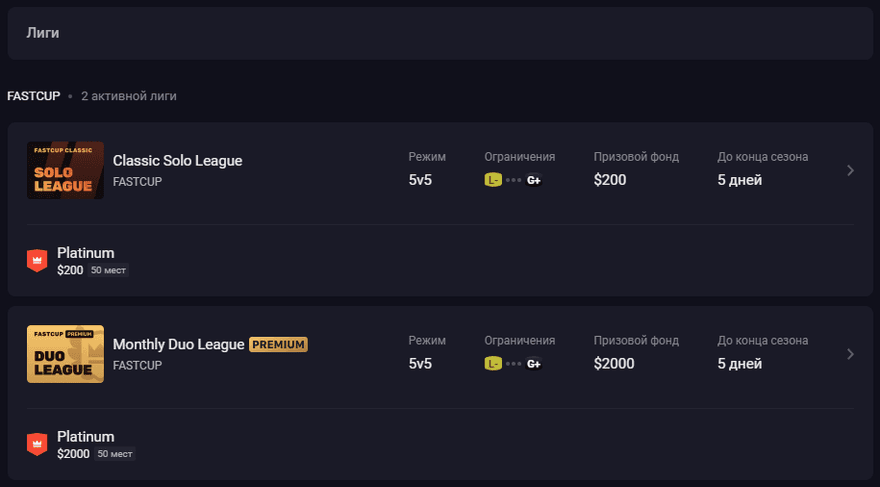Click the Classic Solo League title
880x487 pixels.
(x=177, y=160)
